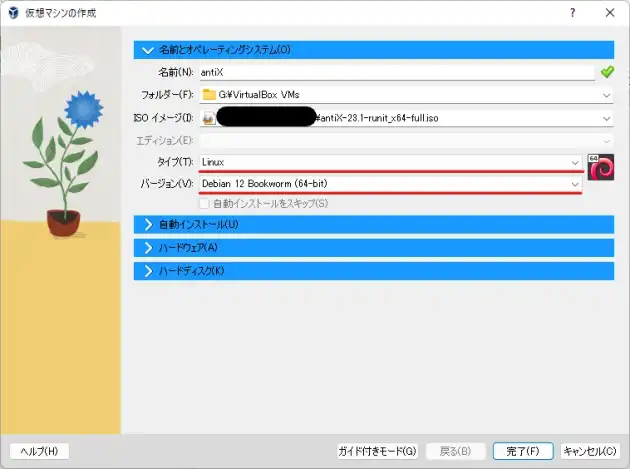The width and height of the screenshot is (630, 469).
Task: Open the フォルダー dropdown list
Action: [x=606, y=95]
